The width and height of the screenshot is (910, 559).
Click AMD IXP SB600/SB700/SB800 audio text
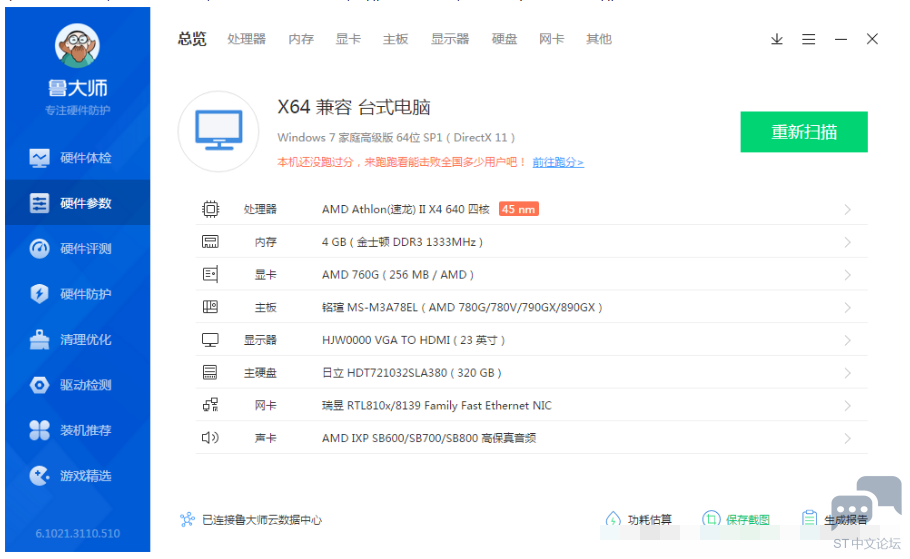point(429,438)
